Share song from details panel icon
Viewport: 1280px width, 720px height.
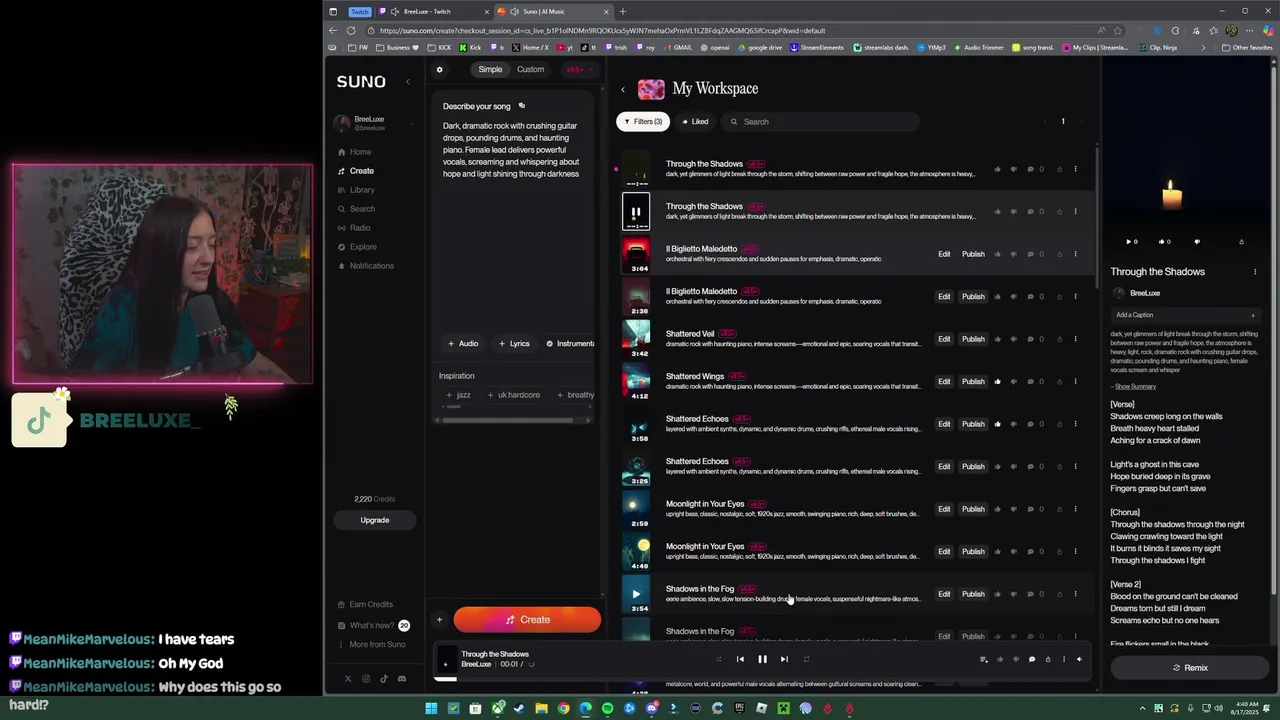click(1241, 241)
